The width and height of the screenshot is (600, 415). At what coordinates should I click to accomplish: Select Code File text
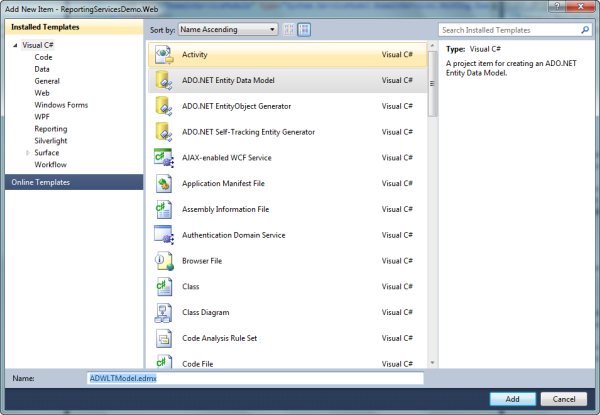(197, 364)
